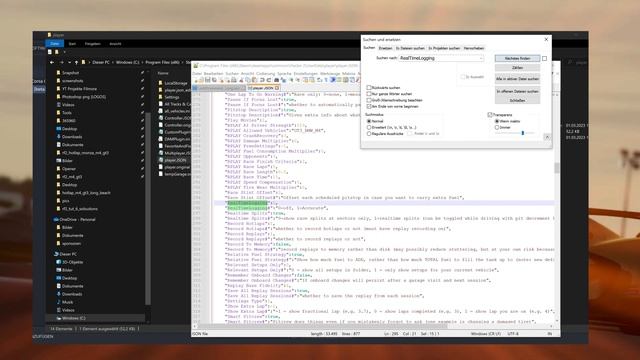Open Explorer's Freigeben ribbon tab
This screenshot has width=640, height=360.
92,44
